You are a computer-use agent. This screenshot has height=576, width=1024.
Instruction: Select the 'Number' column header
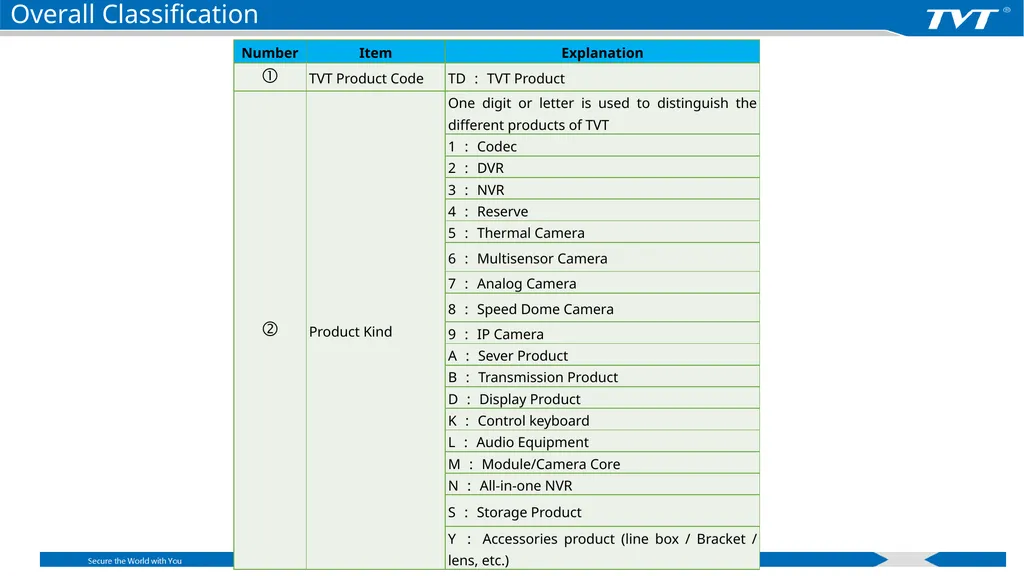[270, 52]
